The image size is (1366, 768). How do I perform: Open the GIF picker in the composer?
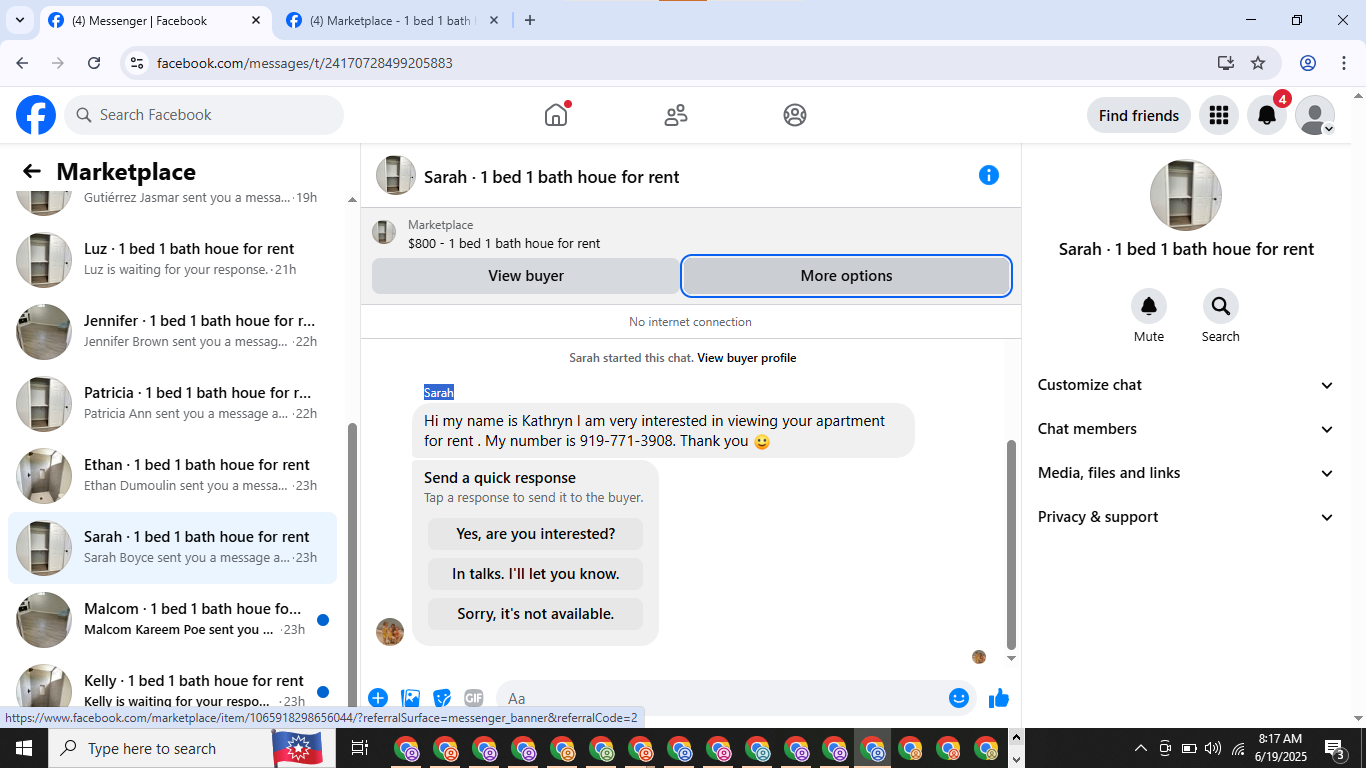pos(474,698)
